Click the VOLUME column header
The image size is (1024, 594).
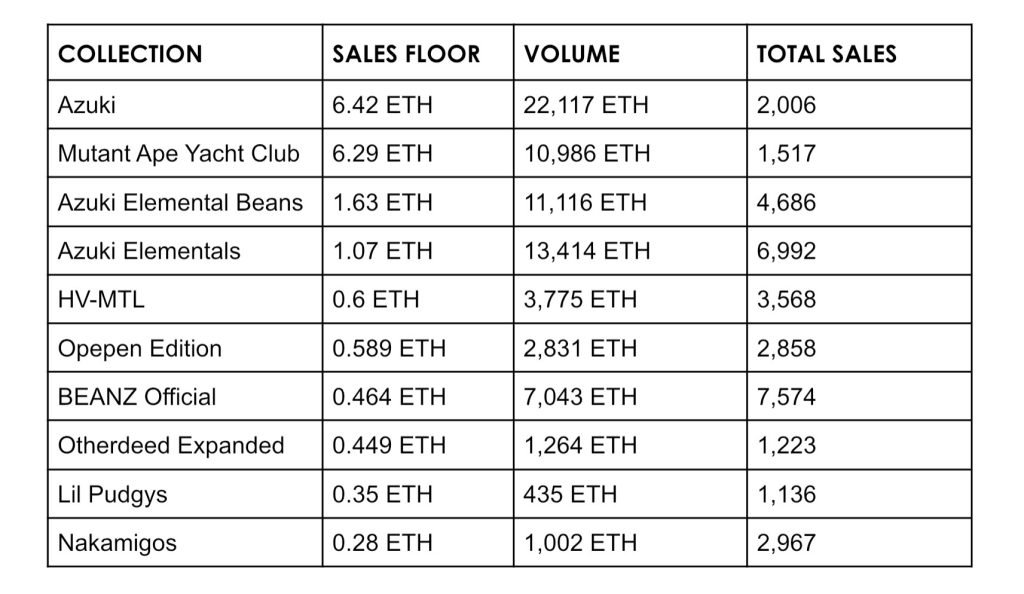tap(572, 54)
